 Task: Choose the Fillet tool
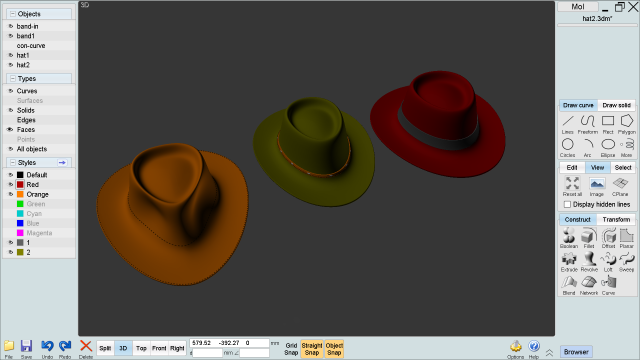tap(589, 238)
